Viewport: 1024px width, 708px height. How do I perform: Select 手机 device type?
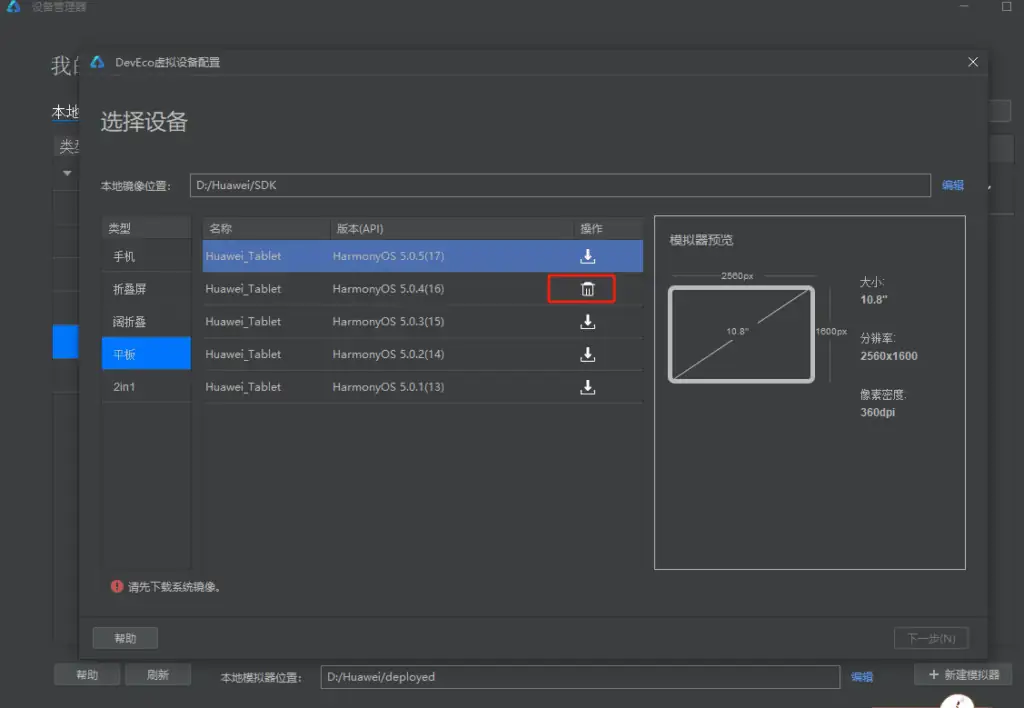(146, 256)
